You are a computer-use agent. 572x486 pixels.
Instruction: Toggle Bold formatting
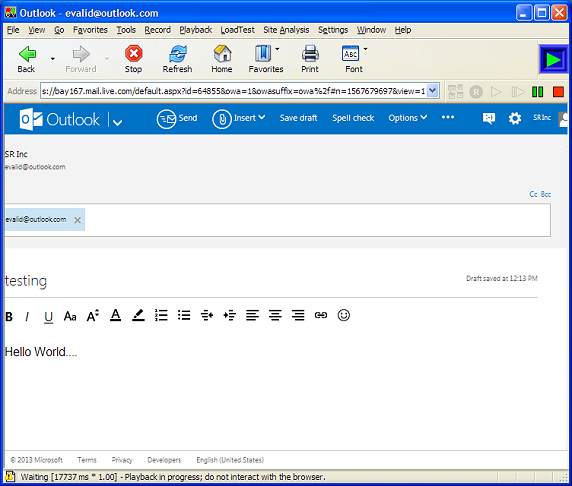point(9,316)
